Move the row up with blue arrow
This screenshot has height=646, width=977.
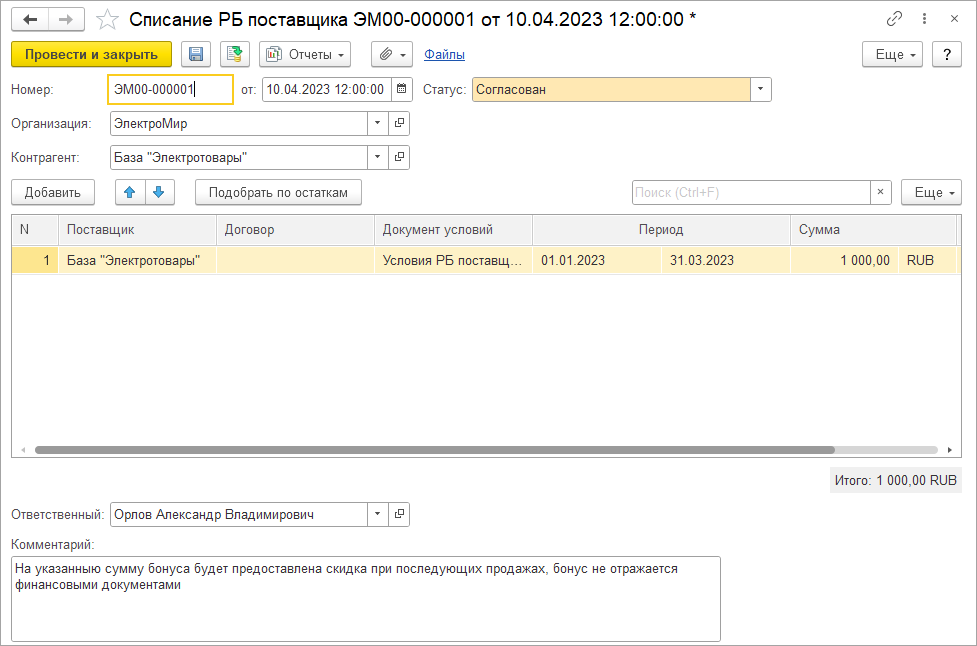click(130, 192)
